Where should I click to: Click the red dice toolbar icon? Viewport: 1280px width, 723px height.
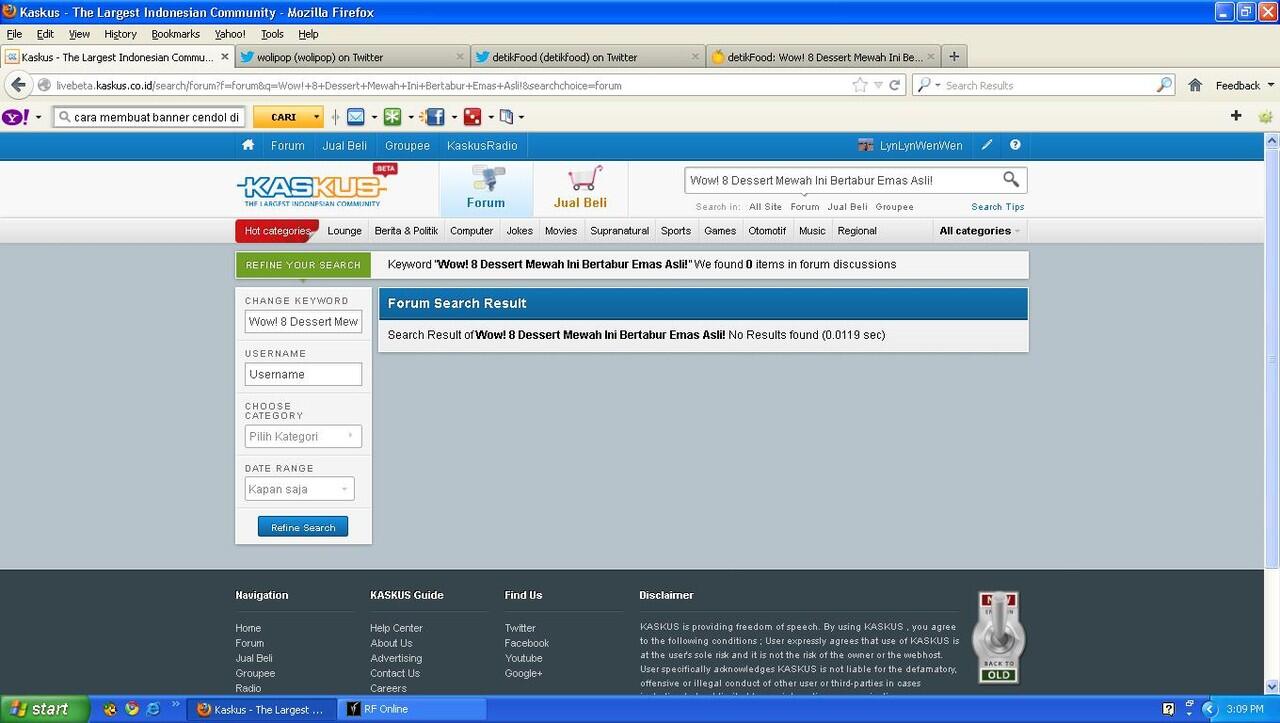(472, 117)
